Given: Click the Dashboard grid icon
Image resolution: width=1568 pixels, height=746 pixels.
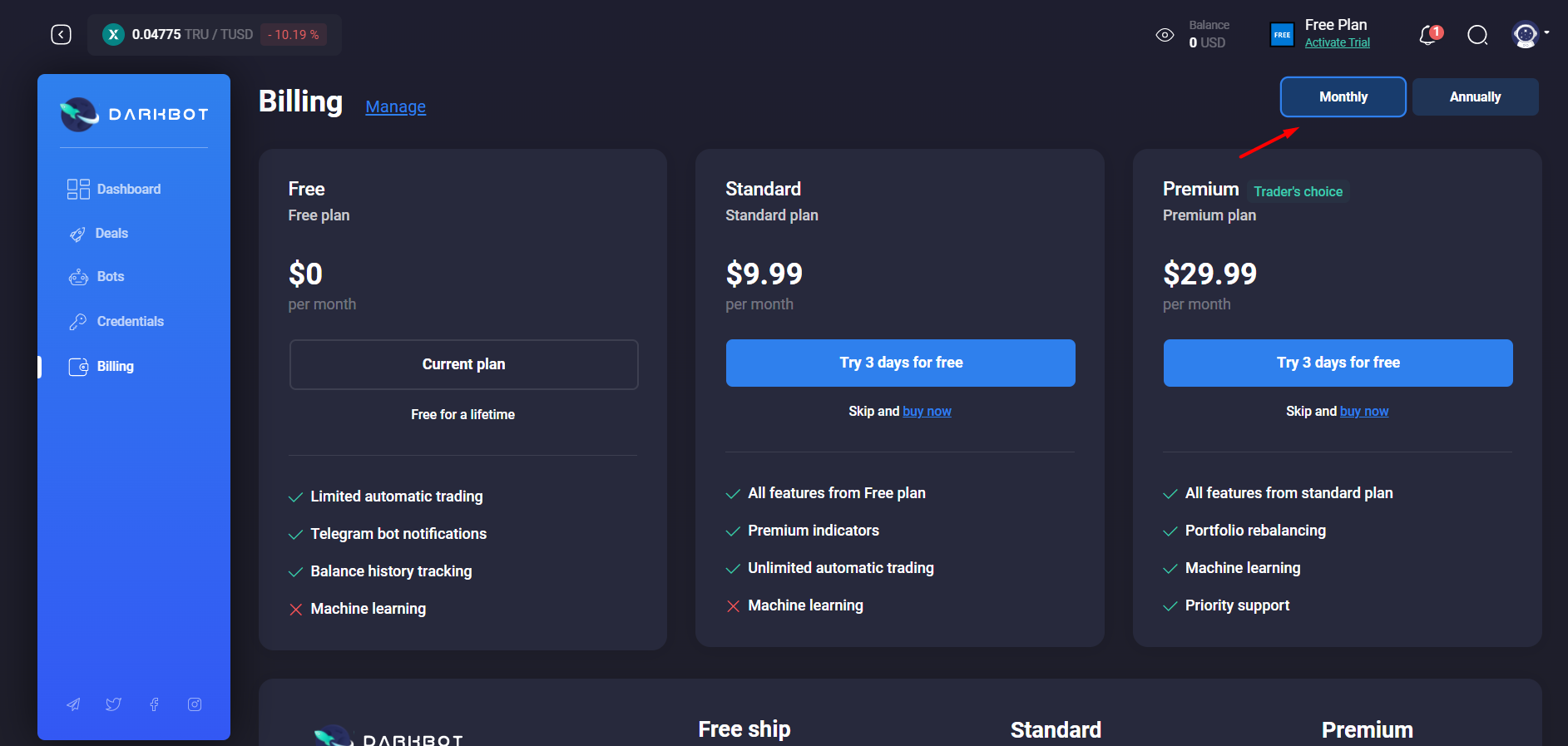Looking at the screenshot, I should point(78,189).
